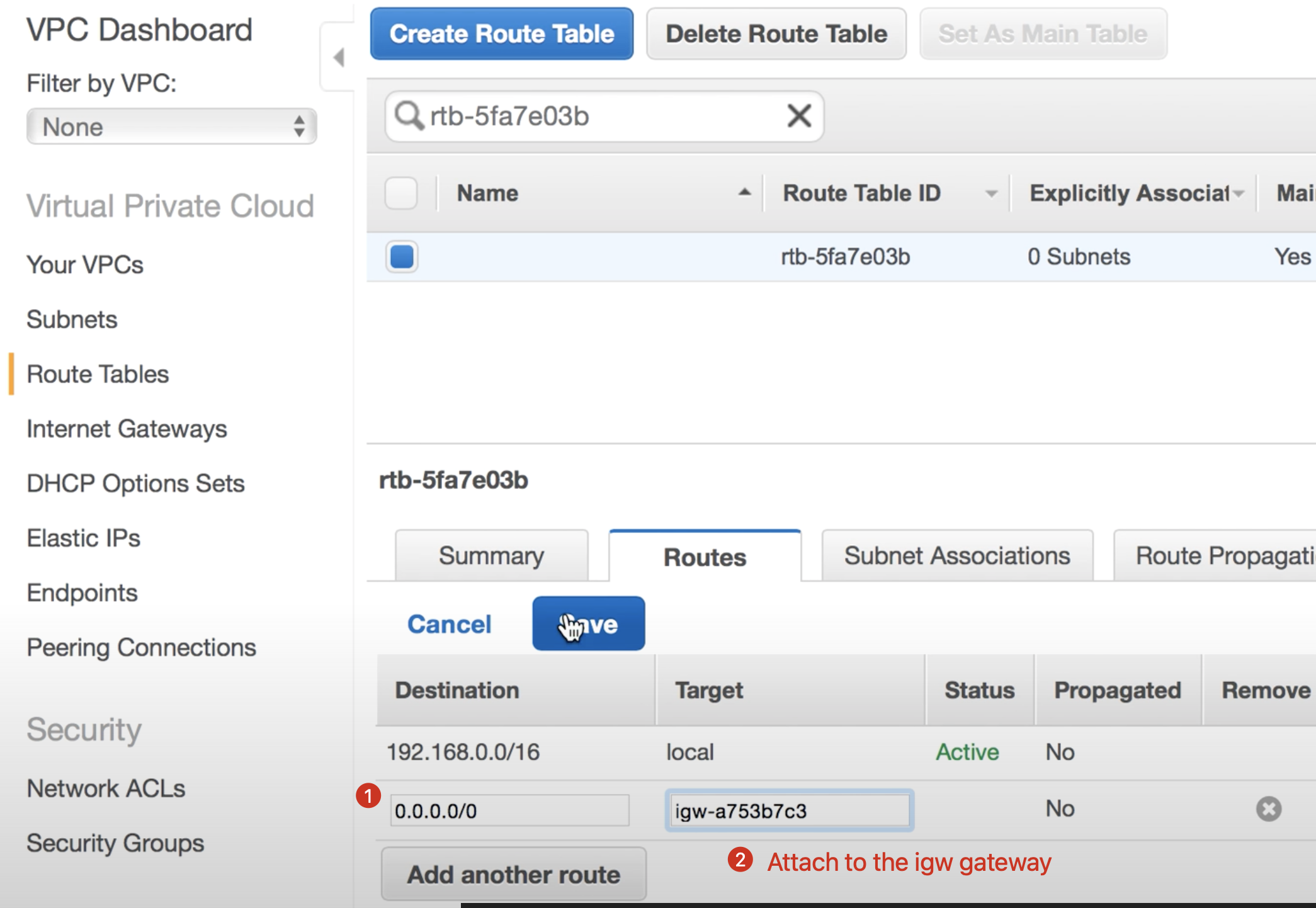This screenshot has height=908, width=1316.
Task: Click the 192.168.0.0/16 destination cell
Action: [463, 752]
